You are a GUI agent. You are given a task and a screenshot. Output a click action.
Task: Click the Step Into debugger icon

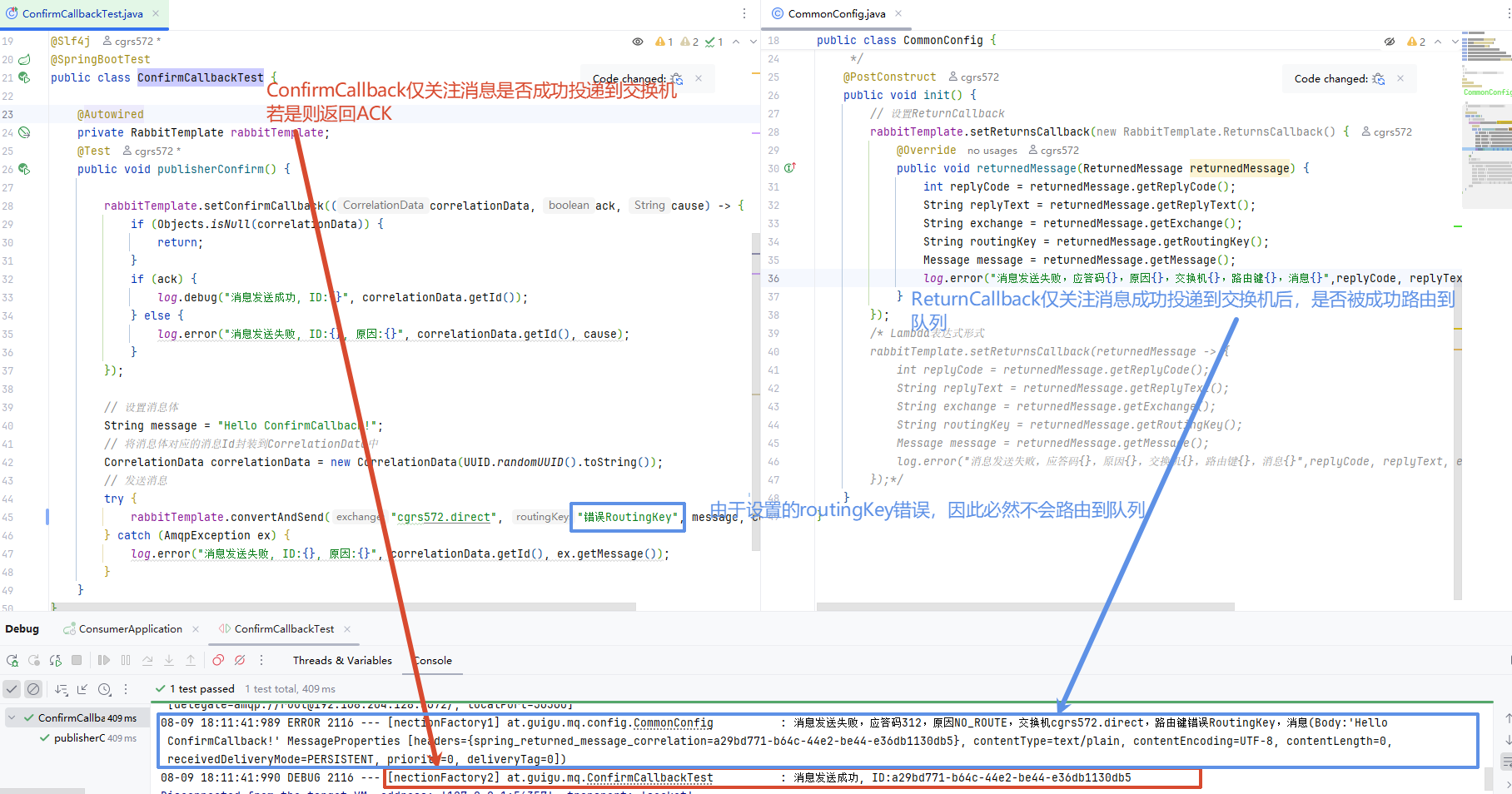click(169, 660)
